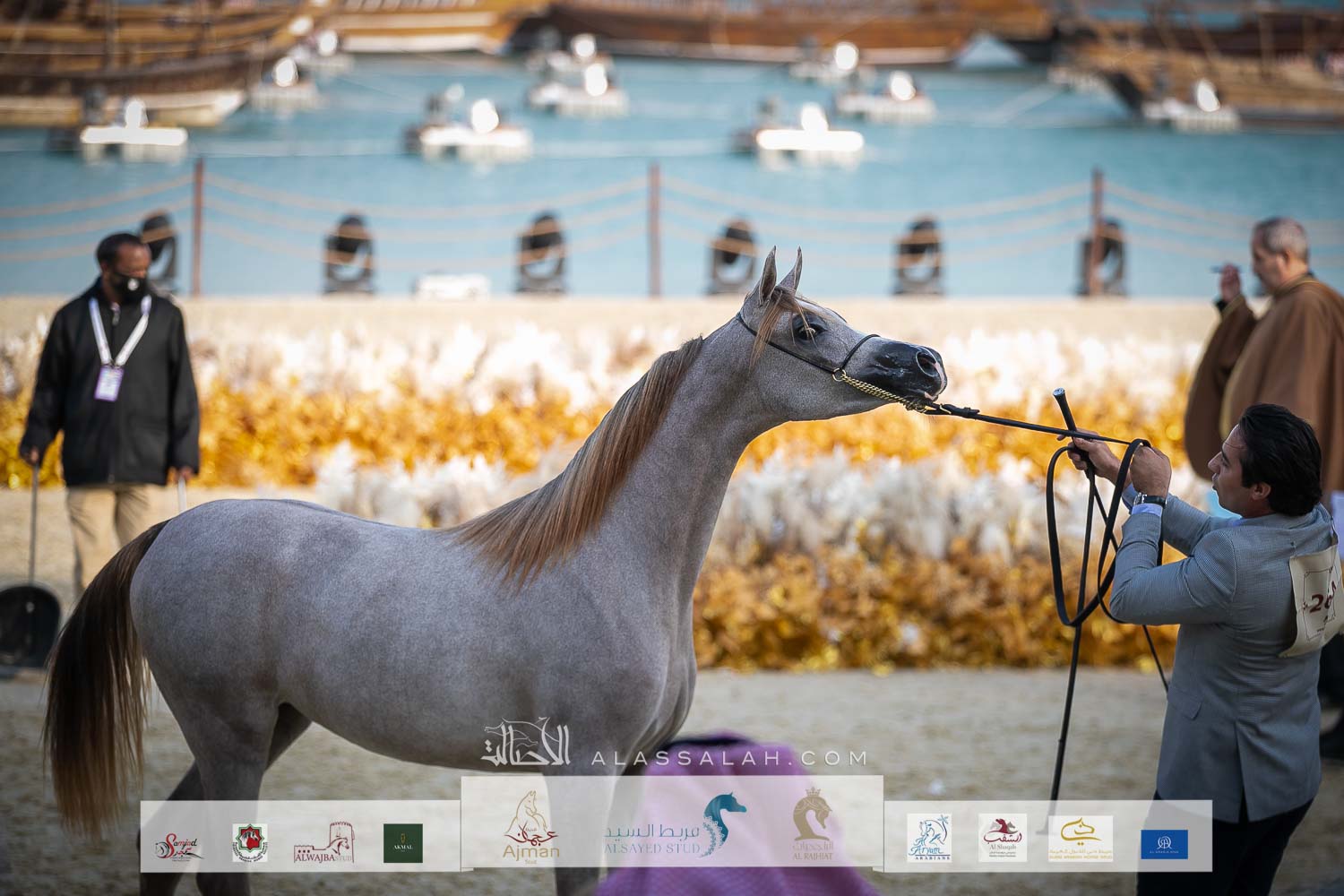1344x896 pixels.
Task: Click the handler's wristwatch
Action: point(1150,500)
